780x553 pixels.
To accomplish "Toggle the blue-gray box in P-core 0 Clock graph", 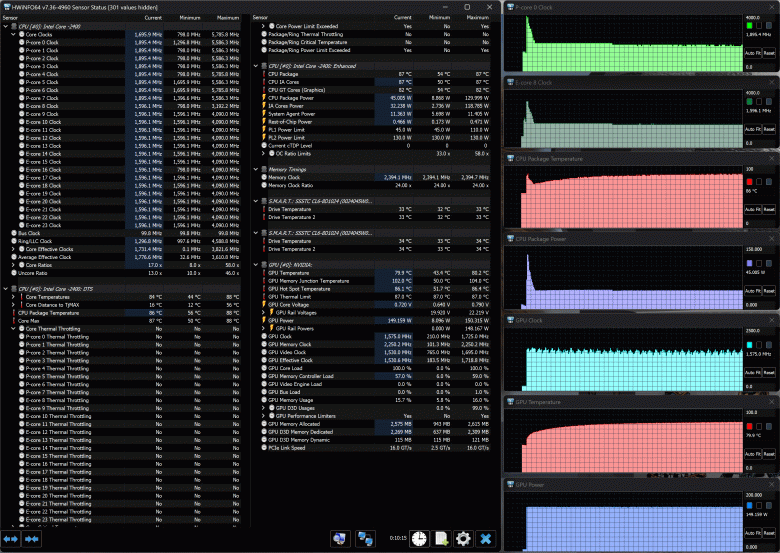I will click(769, 25).
